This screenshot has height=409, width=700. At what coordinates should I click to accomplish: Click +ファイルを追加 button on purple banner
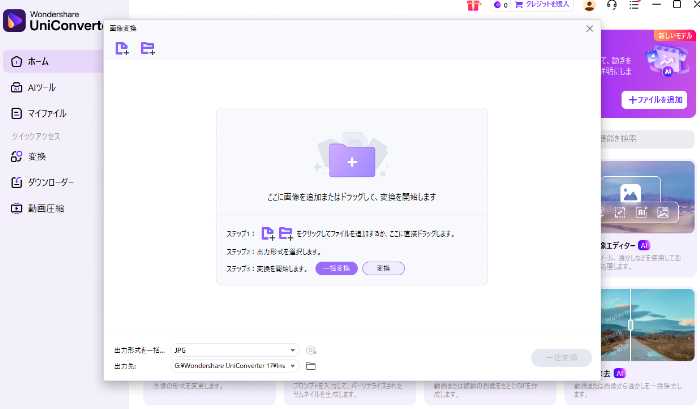(x=654, y=100)
